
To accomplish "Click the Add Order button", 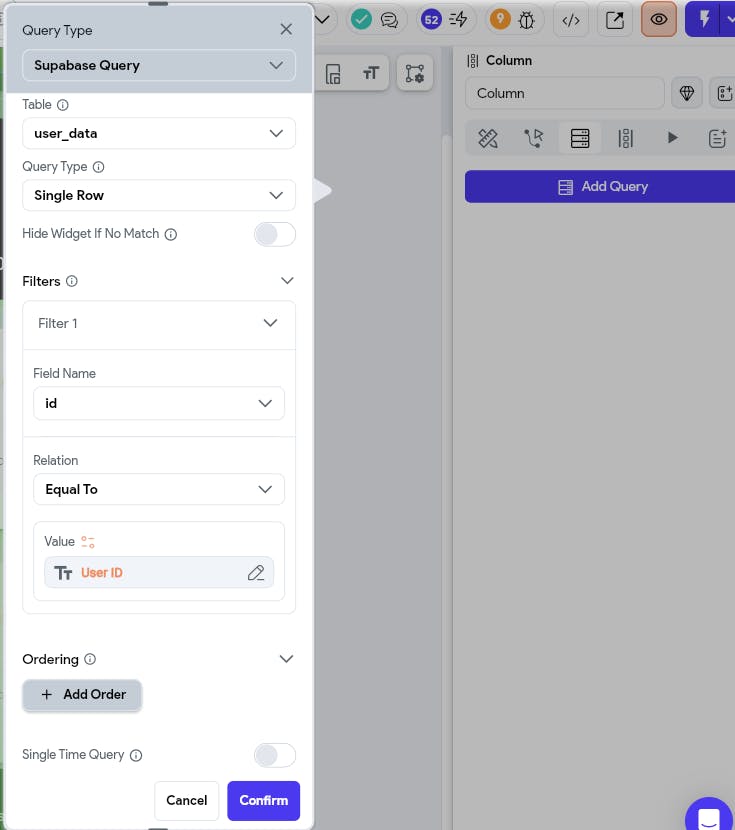I will [82, 694].
